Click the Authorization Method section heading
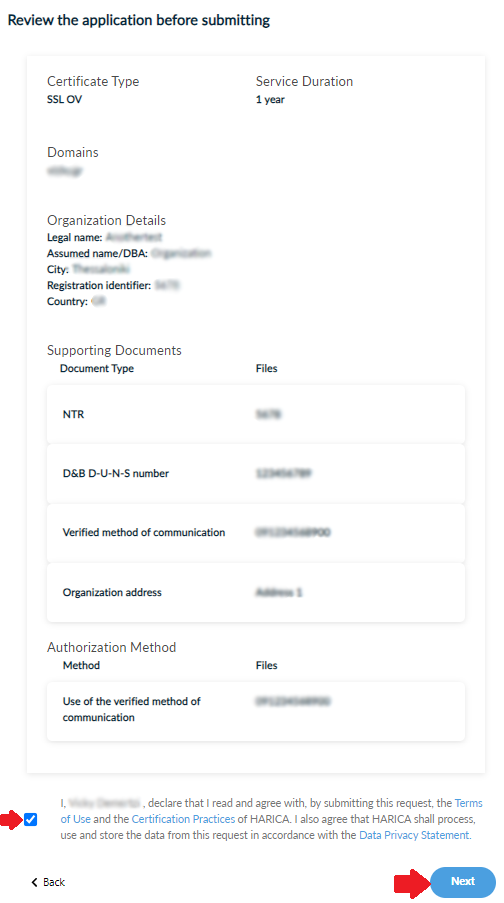 click(x=112, y=647)
